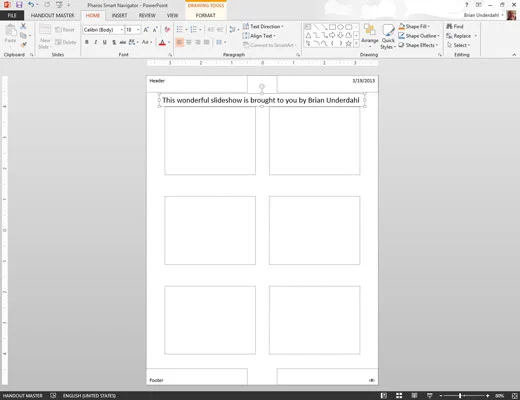Open Brian Underdahl account menu

(483, 15)
